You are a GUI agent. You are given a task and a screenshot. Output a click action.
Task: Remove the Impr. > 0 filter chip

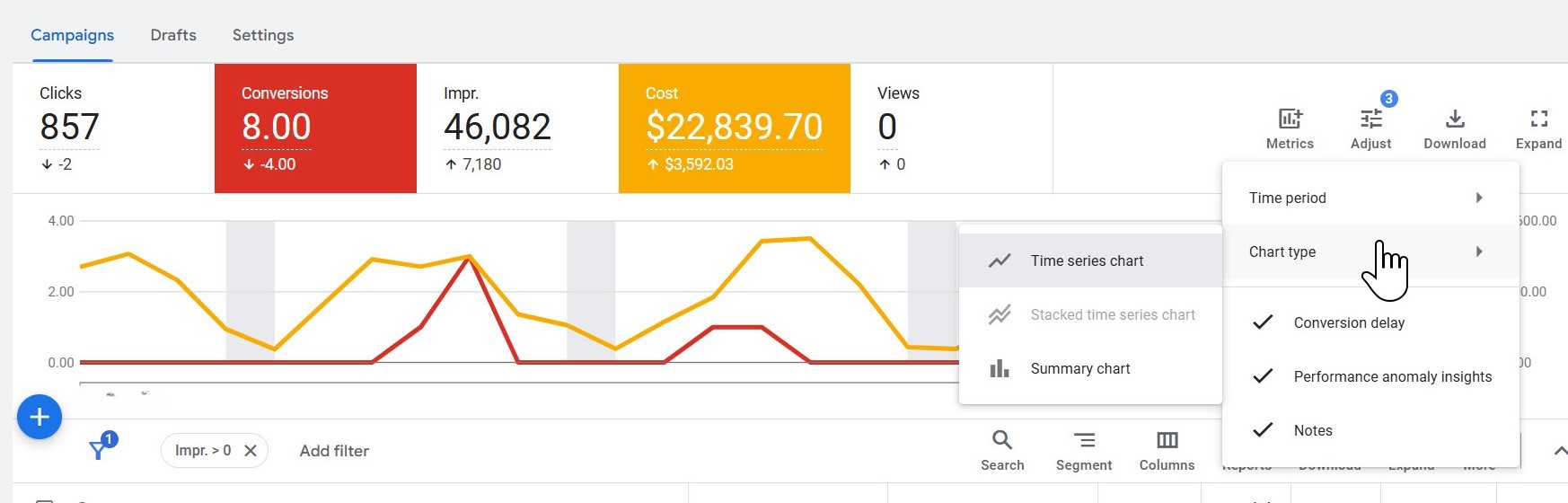251,451
